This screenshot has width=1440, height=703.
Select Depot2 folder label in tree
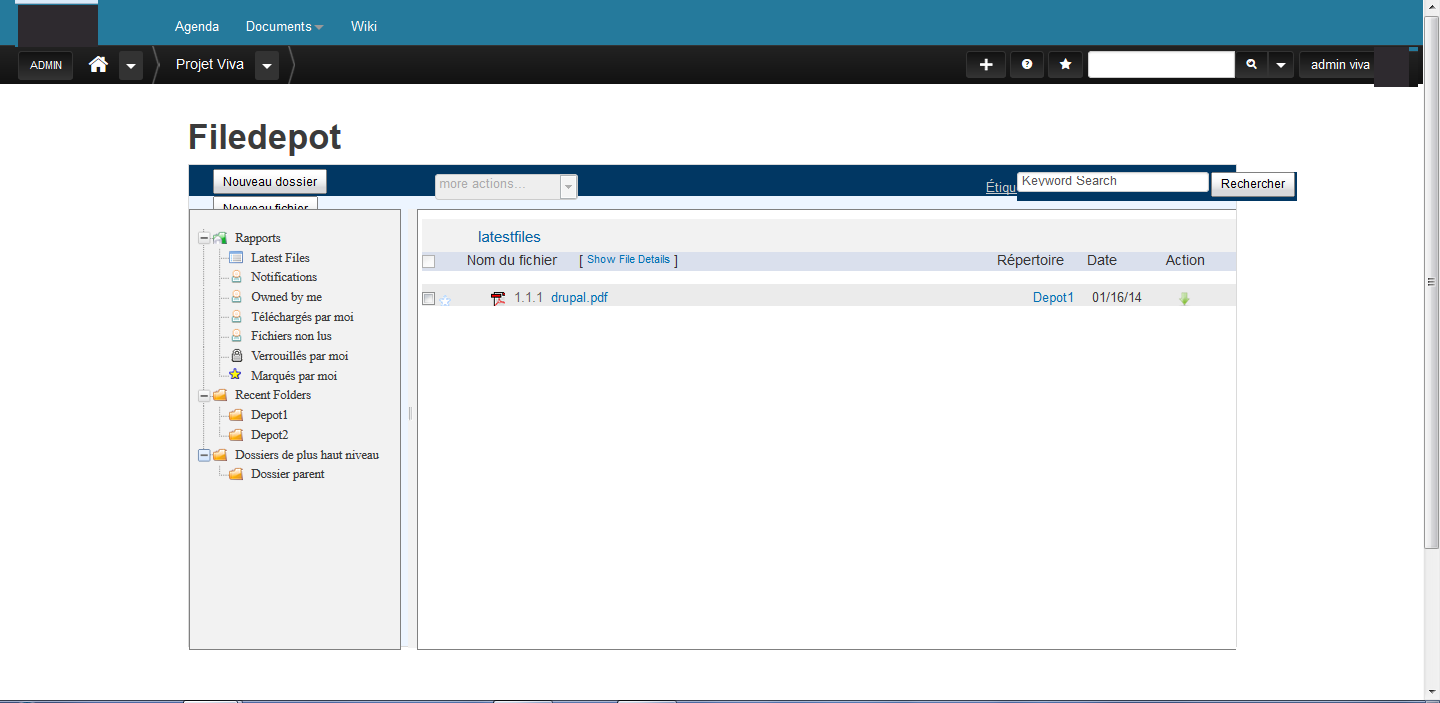[x=269, y=435]
